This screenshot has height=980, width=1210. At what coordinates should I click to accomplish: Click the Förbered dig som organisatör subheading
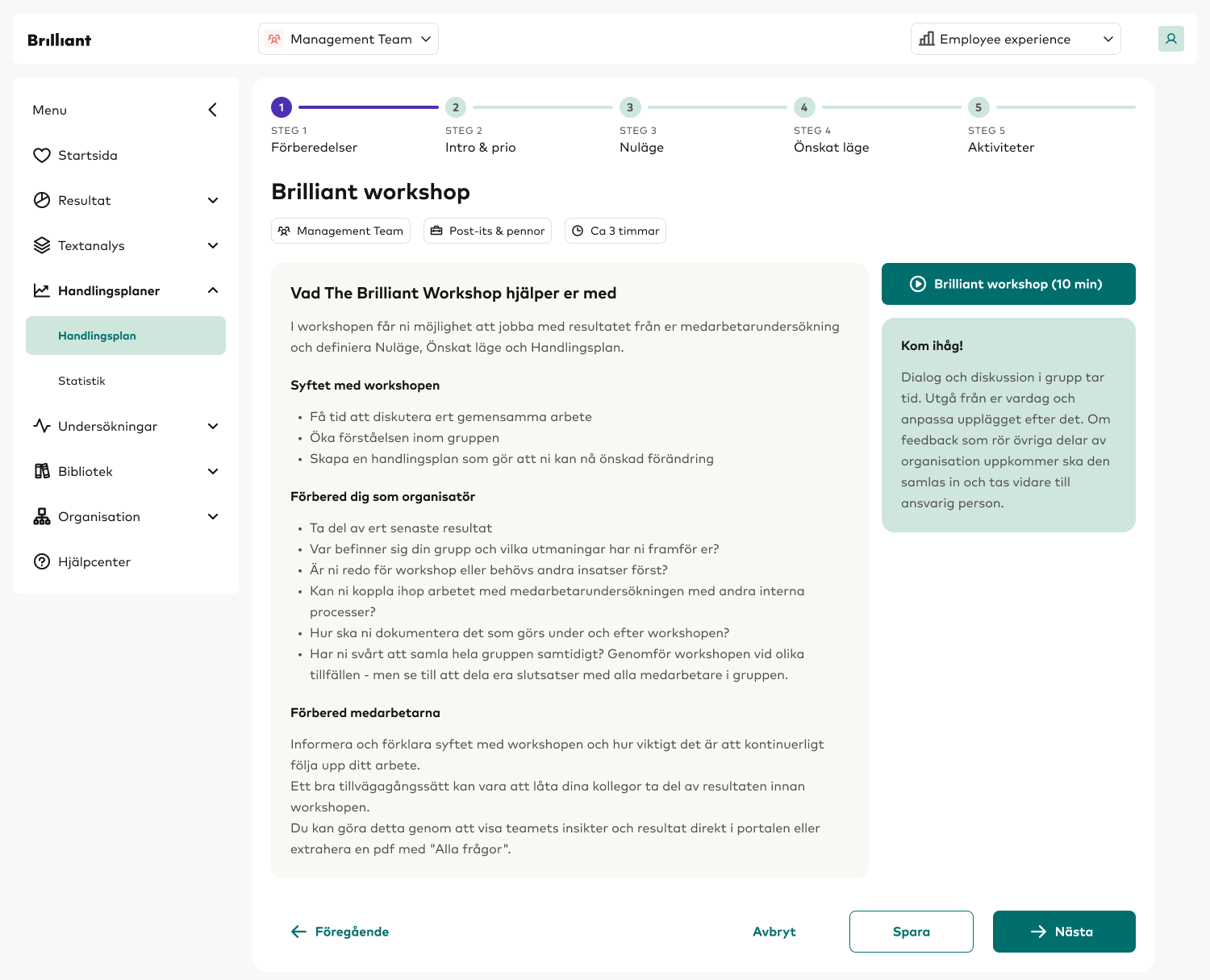pos(382,497)
